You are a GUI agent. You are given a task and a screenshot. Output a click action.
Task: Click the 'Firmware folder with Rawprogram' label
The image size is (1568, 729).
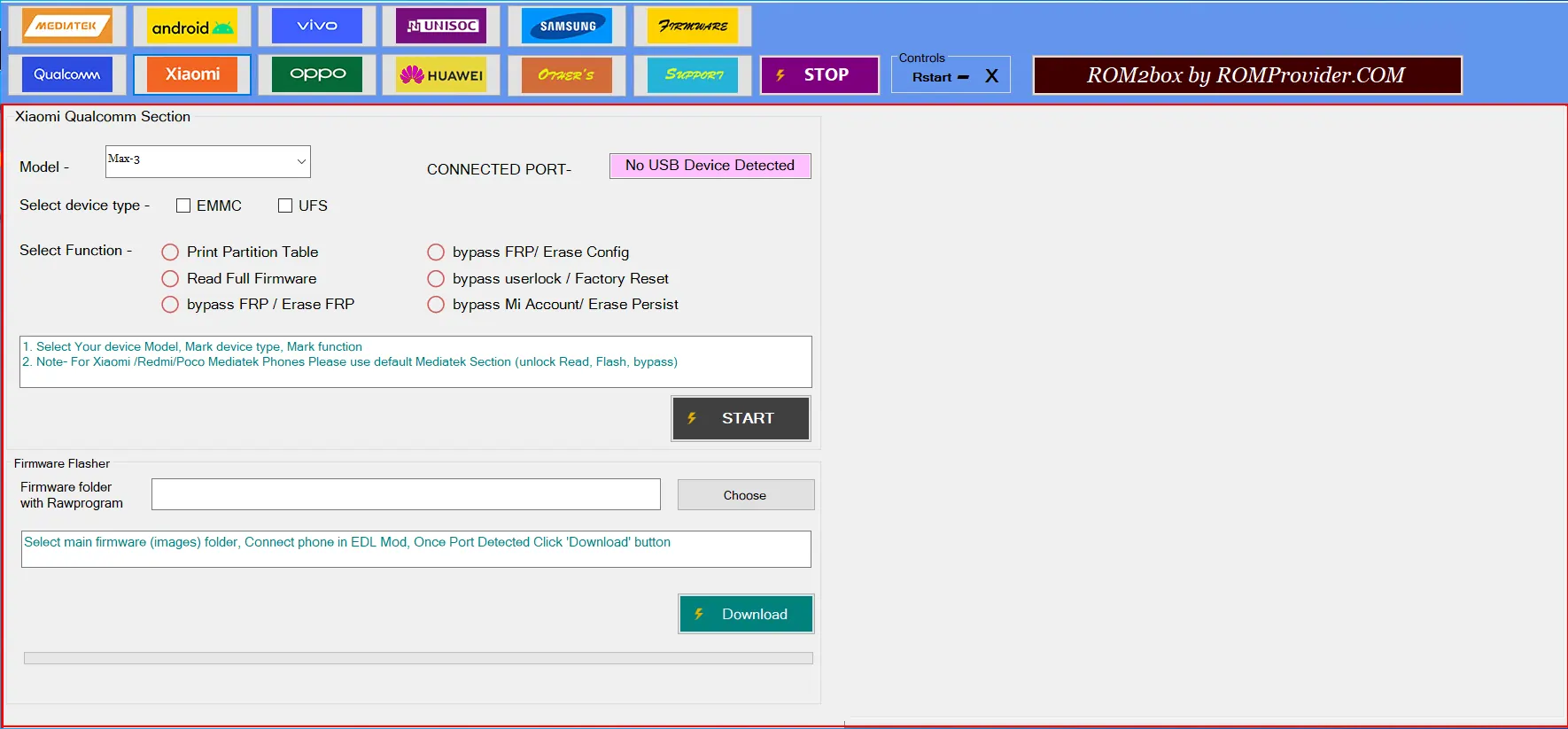click(72, 495)
